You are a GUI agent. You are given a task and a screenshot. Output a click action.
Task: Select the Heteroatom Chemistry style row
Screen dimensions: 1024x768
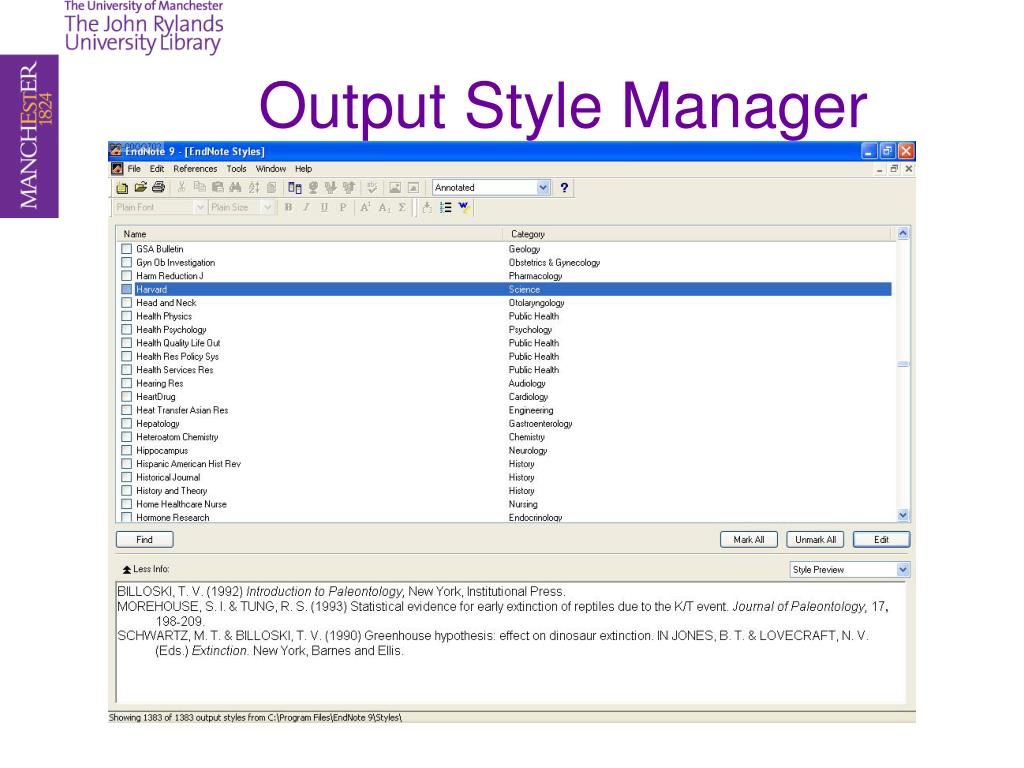click(x=504, y=437)
